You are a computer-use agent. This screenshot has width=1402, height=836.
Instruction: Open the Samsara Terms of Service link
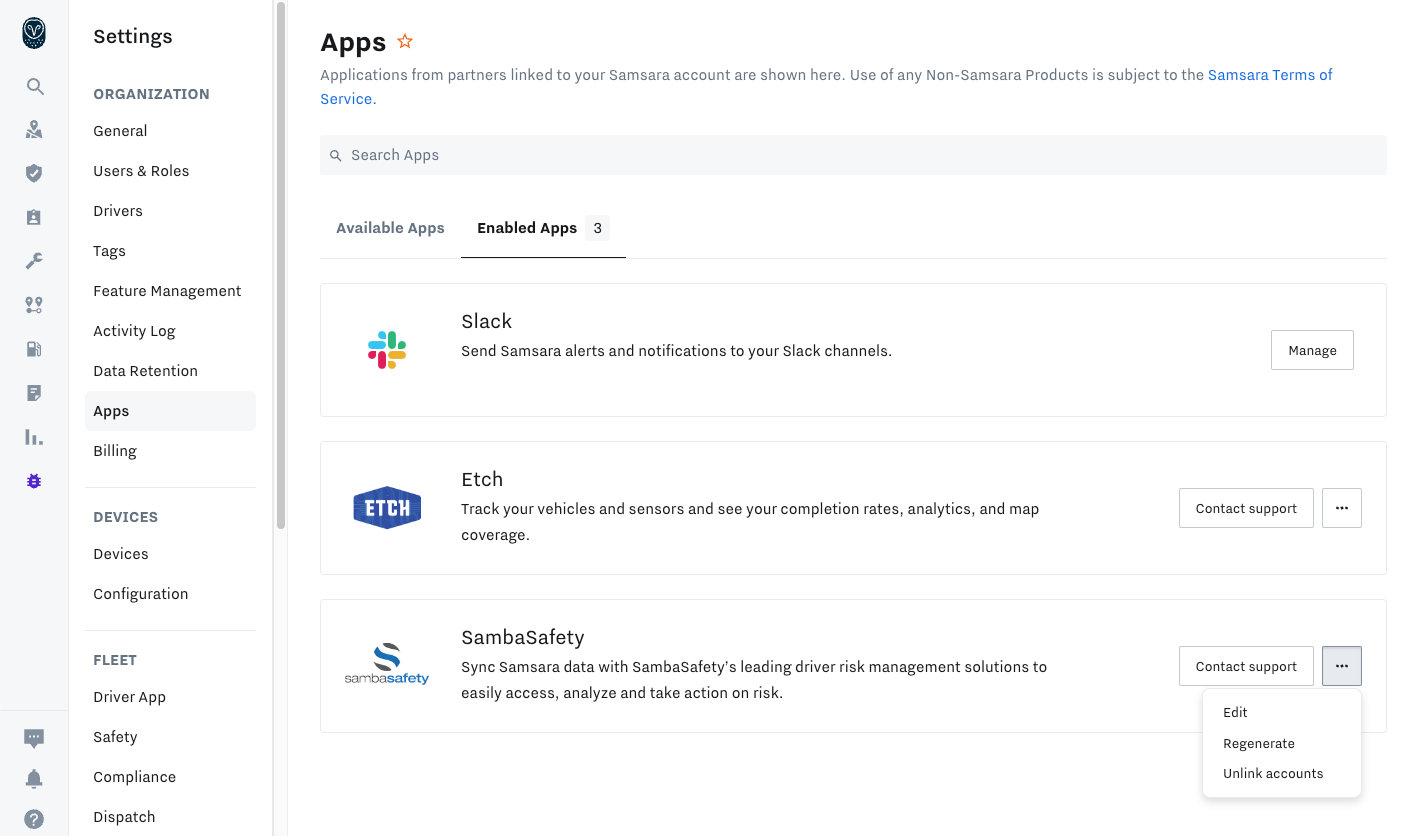(x=1270, y=75)
